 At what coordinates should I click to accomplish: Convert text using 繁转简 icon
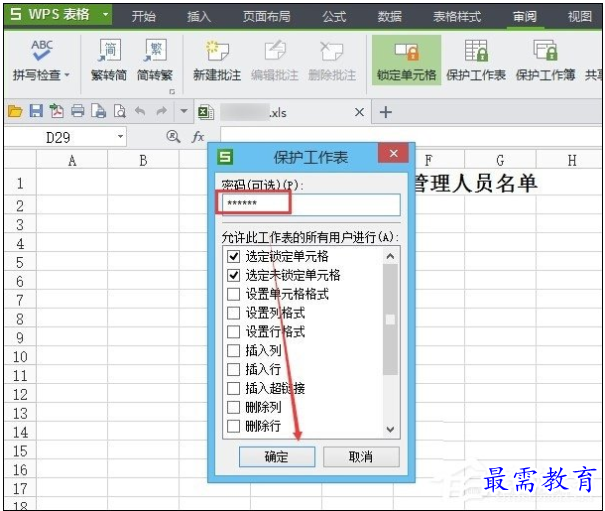click(x=110, y=51)
